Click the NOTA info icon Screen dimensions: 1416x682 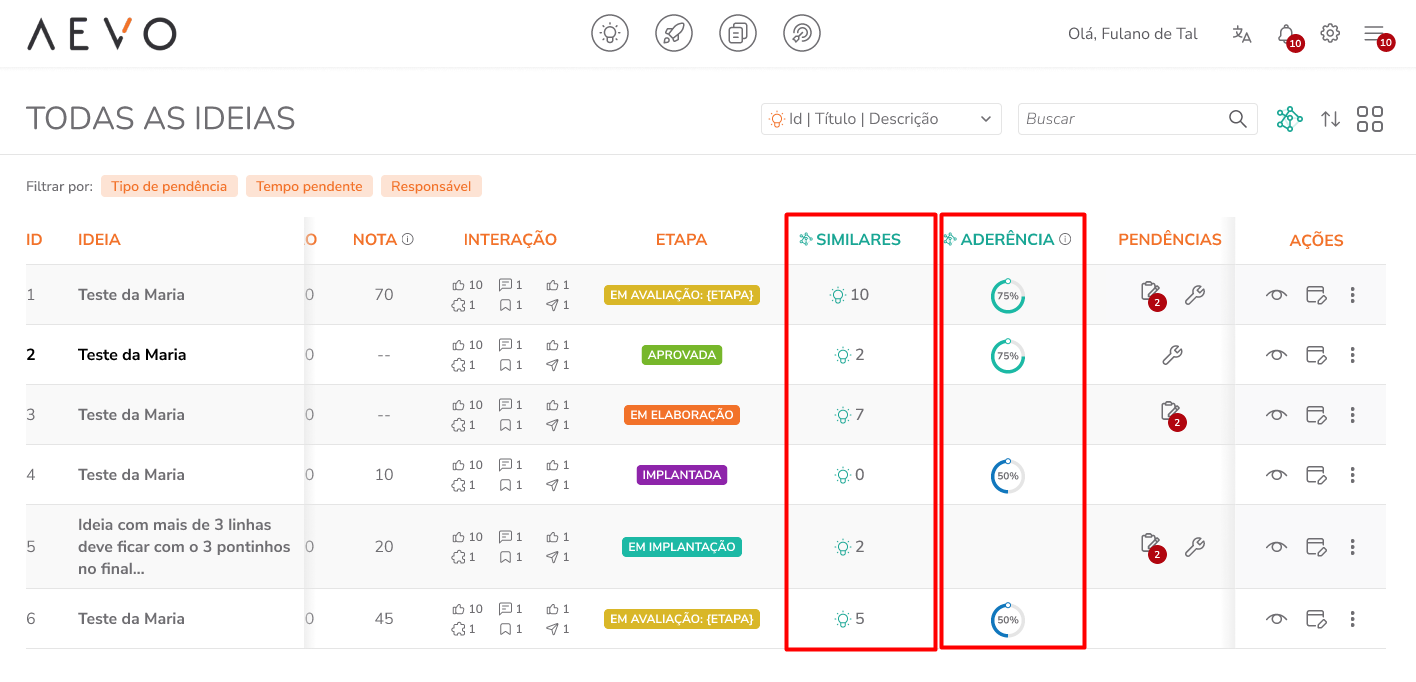click(x=408, y=239)
